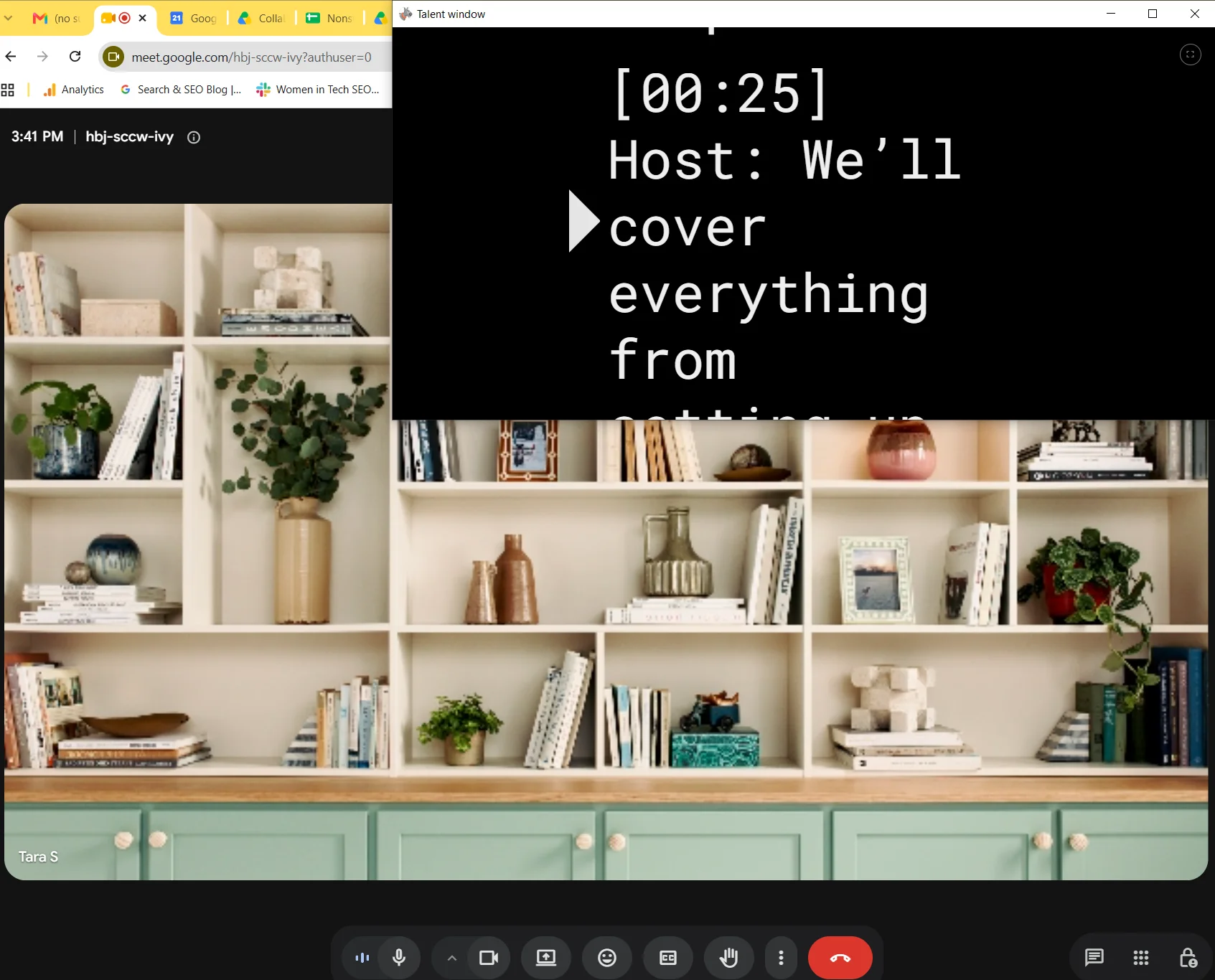The height and width of the screenshot is (980, 1215).
Task: Open the tab search dropdown arrow
Action: point(9,18)
